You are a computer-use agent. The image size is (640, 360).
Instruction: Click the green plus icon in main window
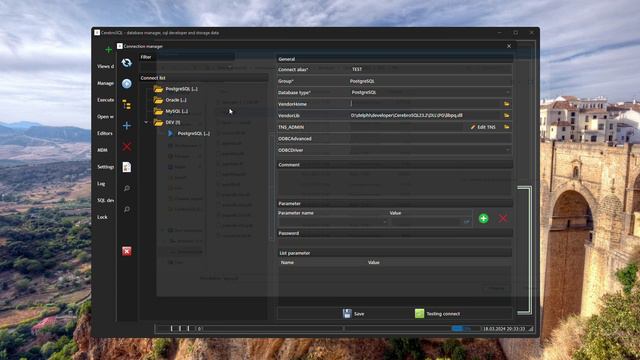click(x=109, y=50)
